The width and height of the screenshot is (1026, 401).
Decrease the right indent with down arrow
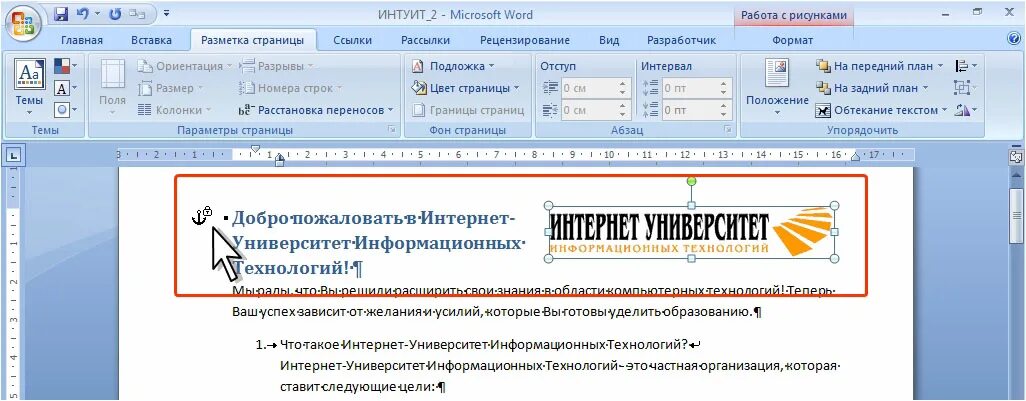(x=624, y=114)
